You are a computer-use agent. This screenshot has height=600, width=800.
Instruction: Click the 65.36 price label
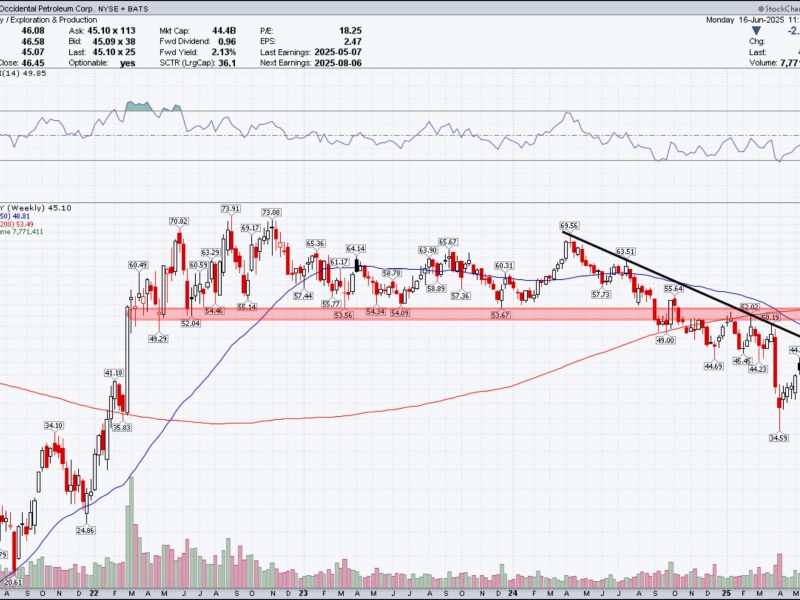pyautogui.click(x=315, y=243)
